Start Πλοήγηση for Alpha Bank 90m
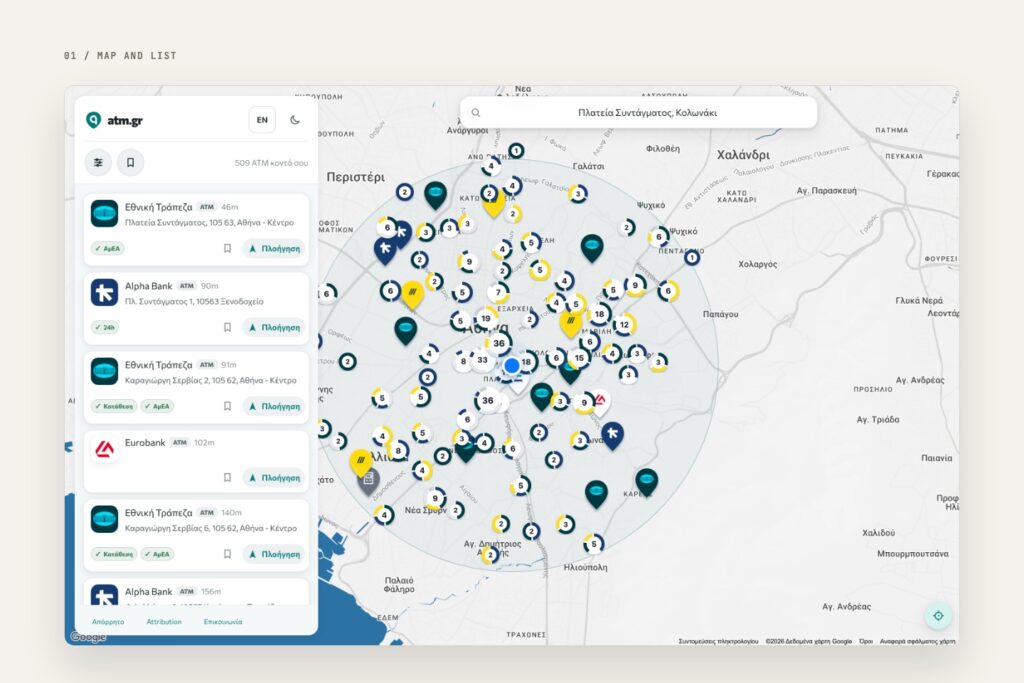This screenshot has height=683, width=1024. (x=274, y=327)
